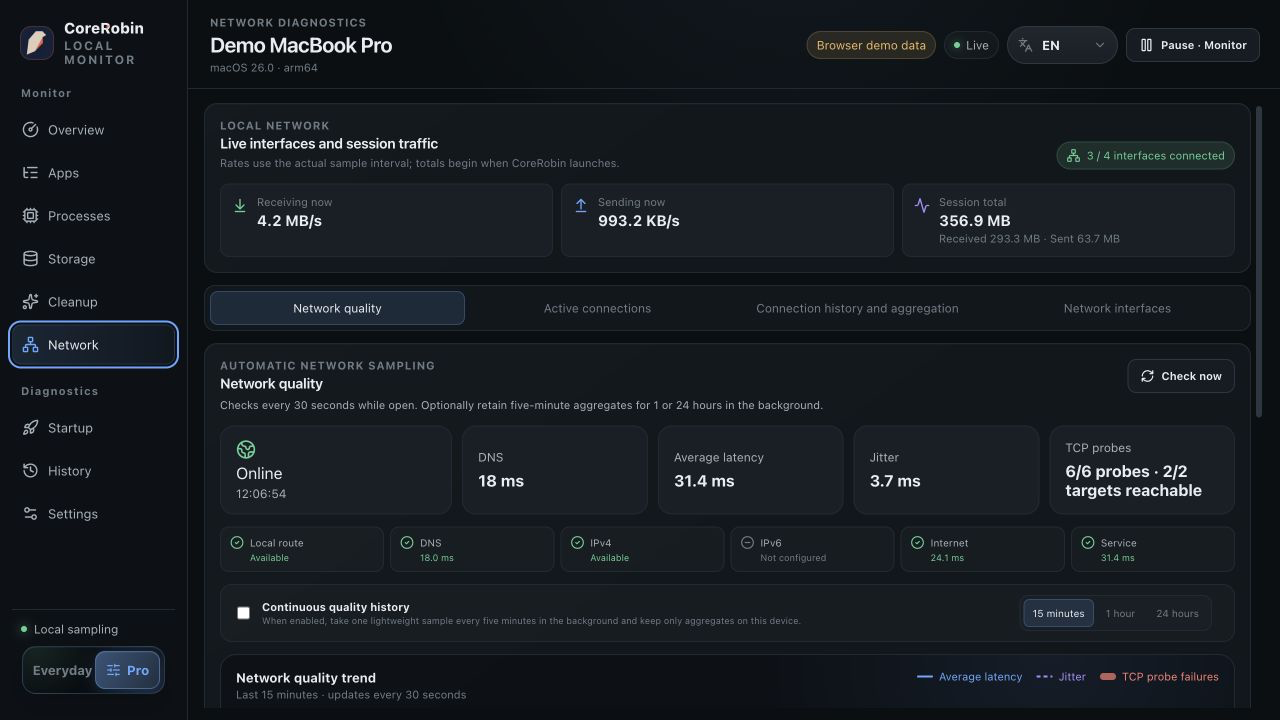Click the IPv6 not configured icon

click(x=747, y=543)
